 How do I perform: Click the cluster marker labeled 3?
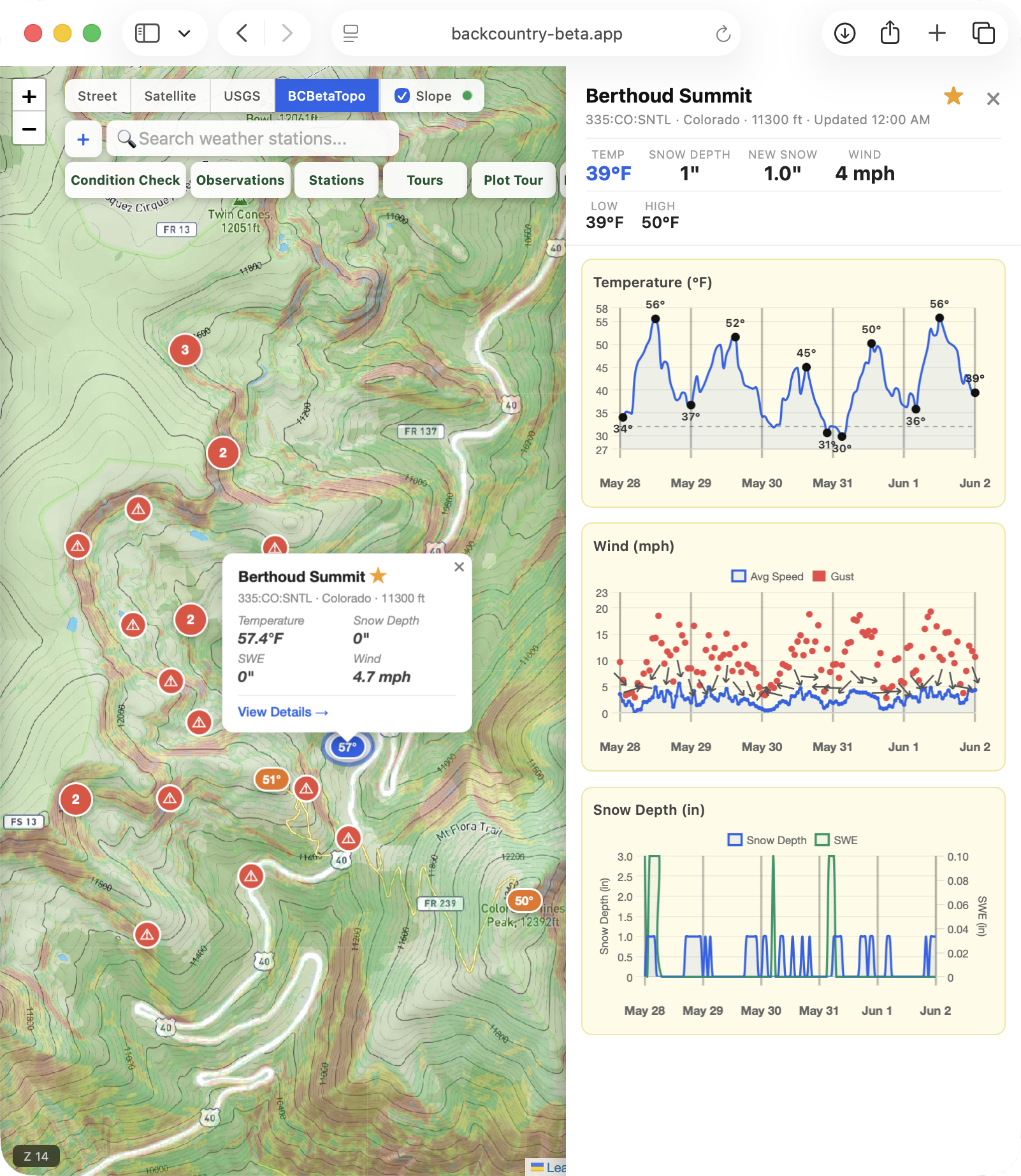[185, 349]
